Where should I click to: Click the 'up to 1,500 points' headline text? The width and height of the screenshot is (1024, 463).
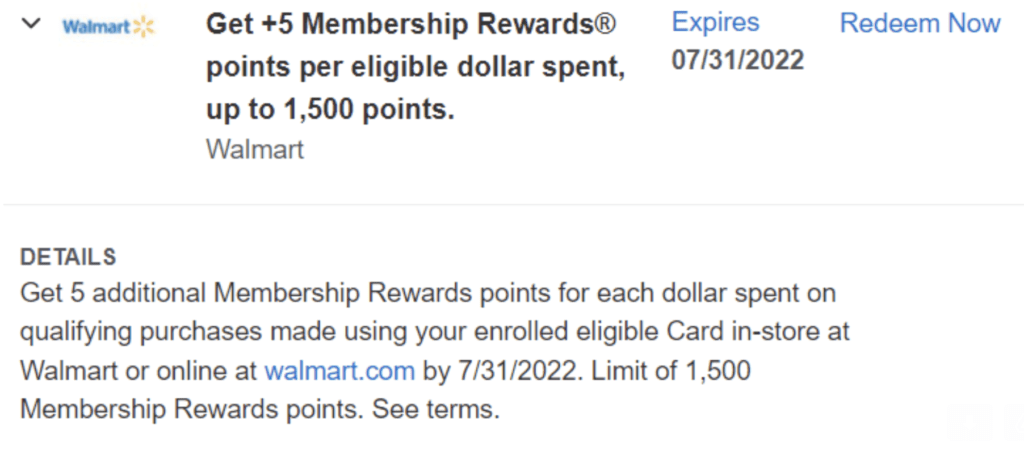click(x=330, y=110)
